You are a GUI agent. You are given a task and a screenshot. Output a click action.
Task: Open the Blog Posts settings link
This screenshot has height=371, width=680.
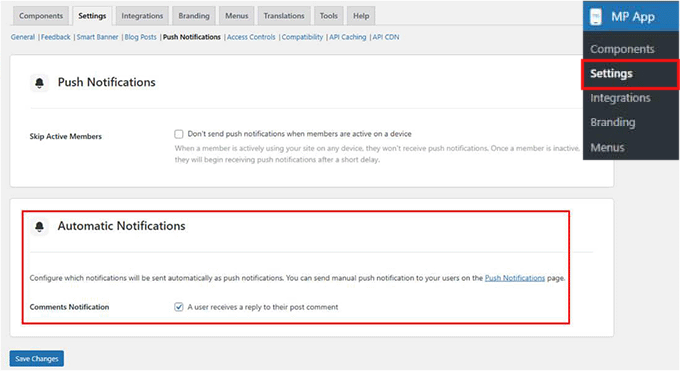pos(141,37)
